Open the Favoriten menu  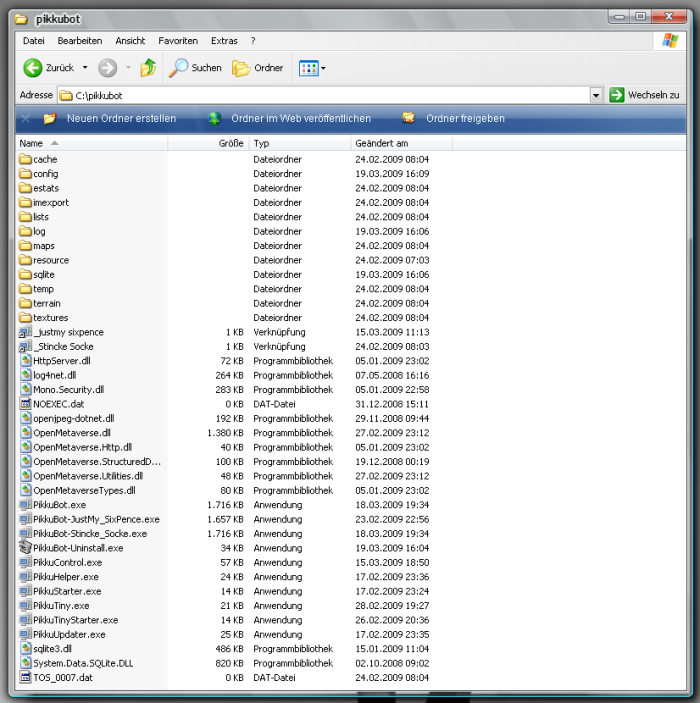click(177, 41)
